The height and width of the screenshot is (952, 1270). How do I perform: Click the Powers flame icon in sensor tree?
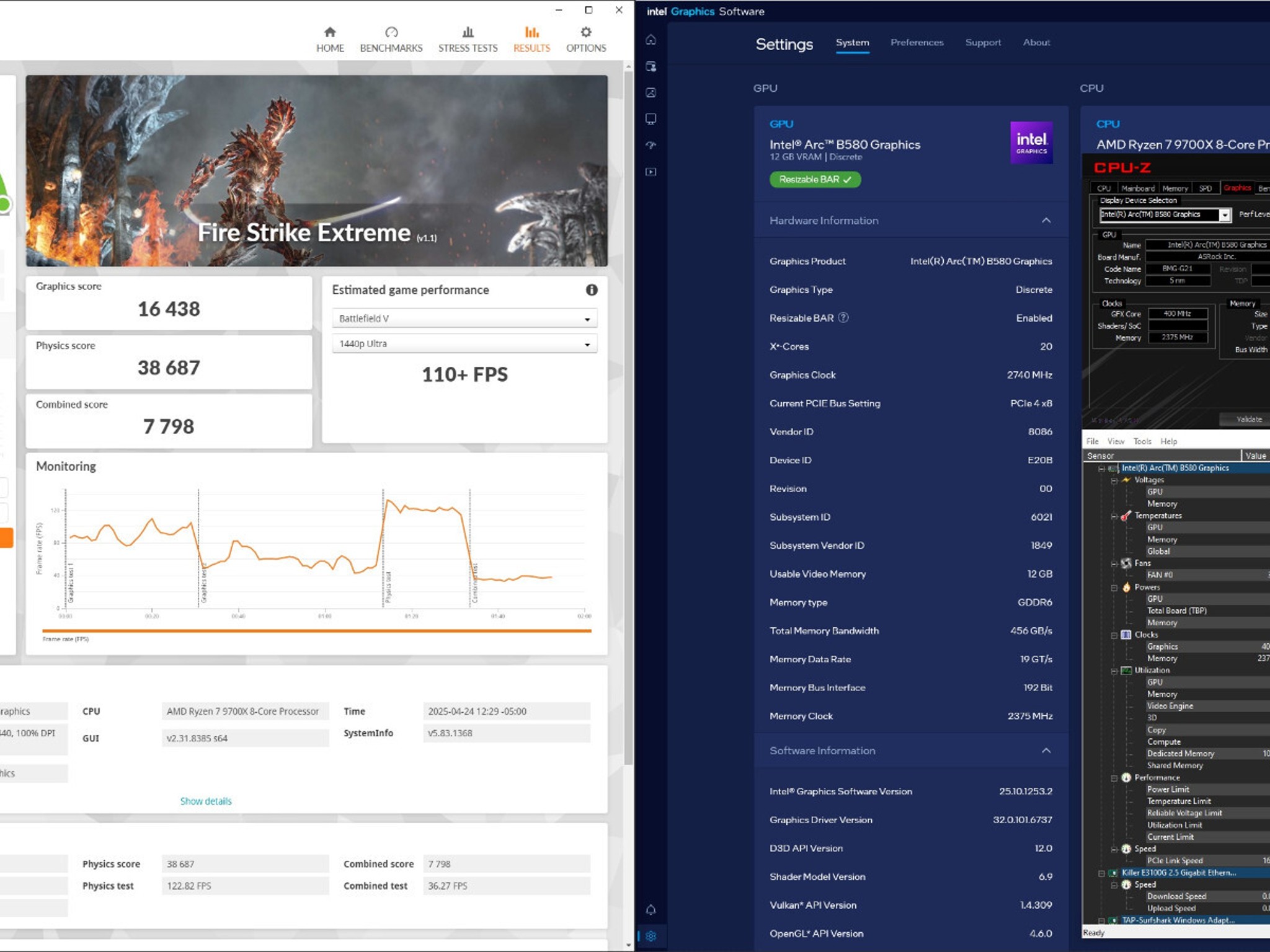pyautogui.click(x=1126, y=587)
